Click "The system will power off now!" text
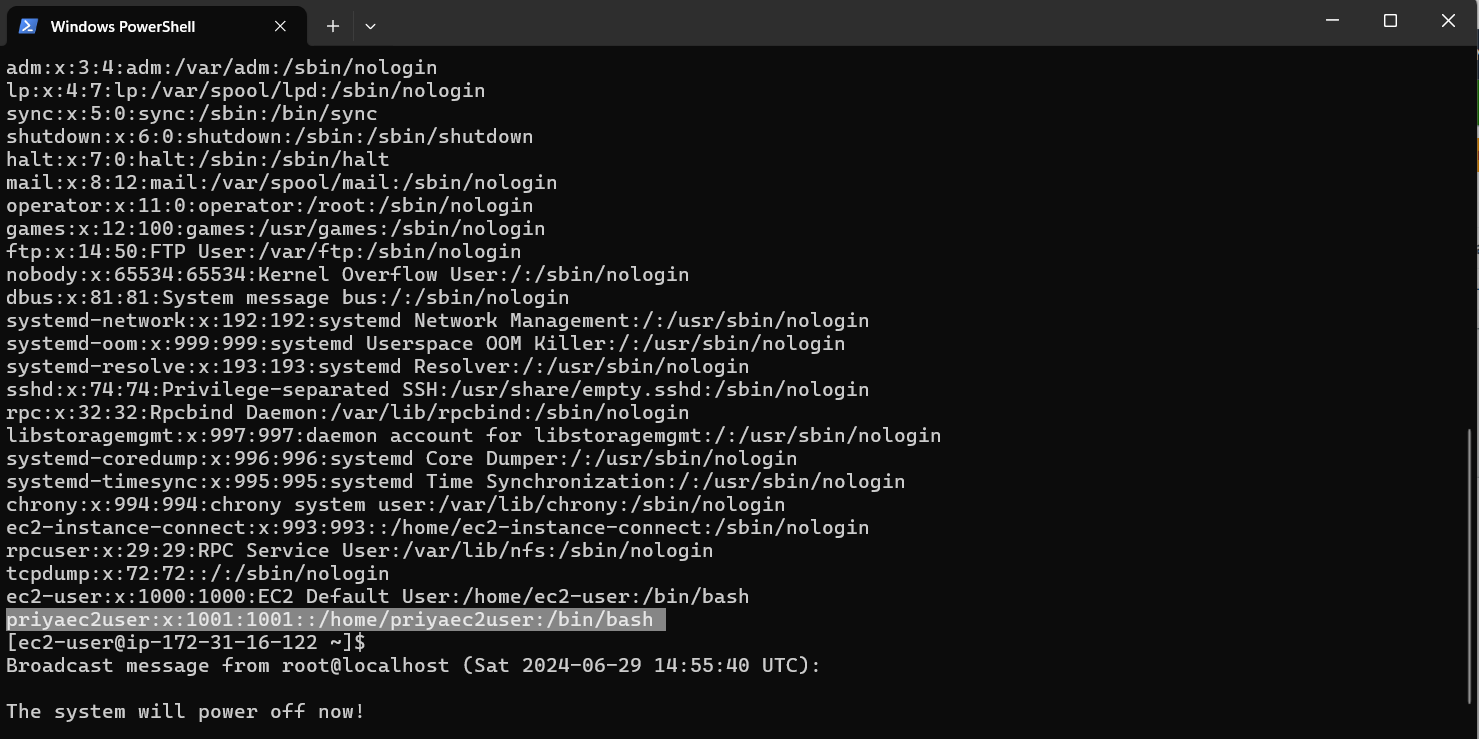The image size is (1479, 739). coord(186,712)
